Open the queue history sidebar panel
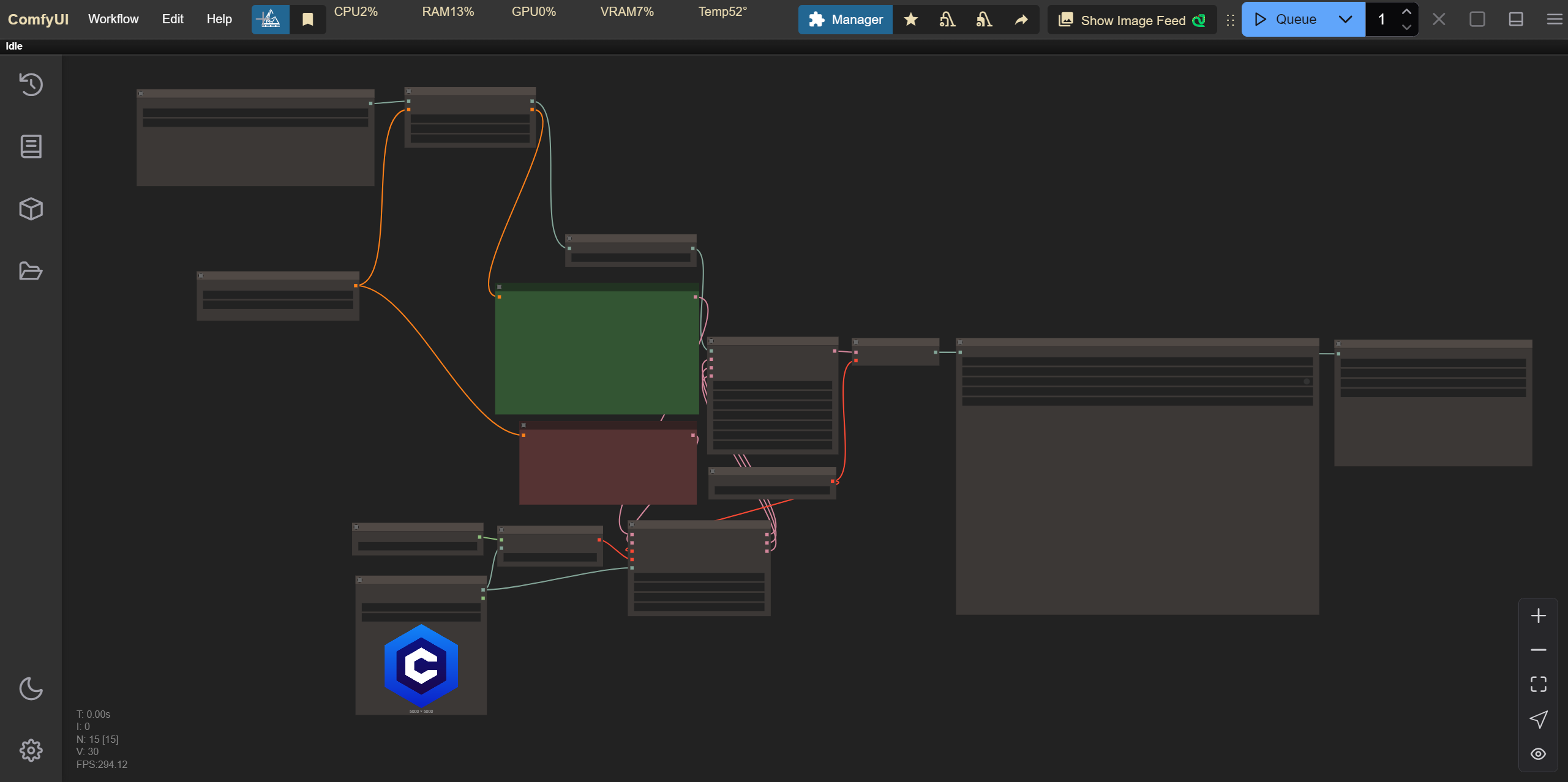1568x782 pixels. [31, 84]
